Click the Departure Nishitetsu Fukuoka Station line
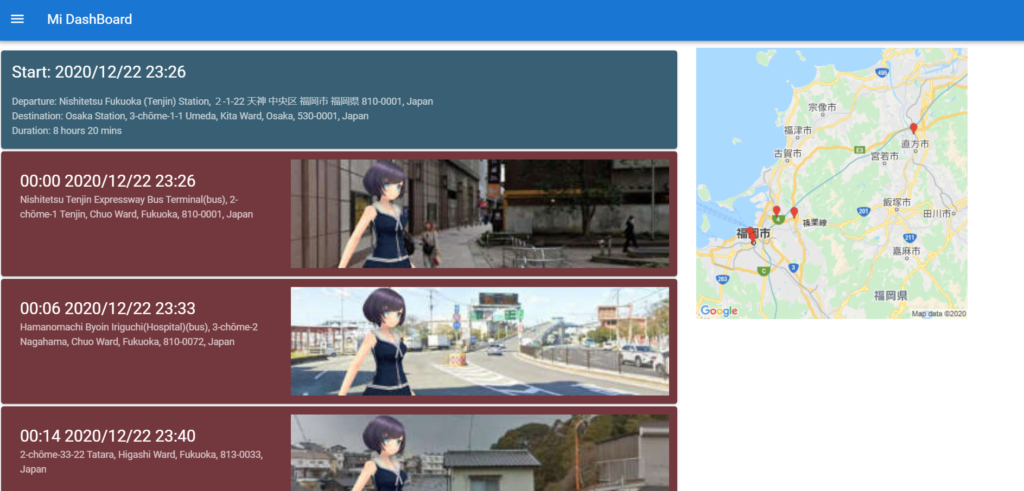This screenshot has width=1024, height=491. coord(222,102)
